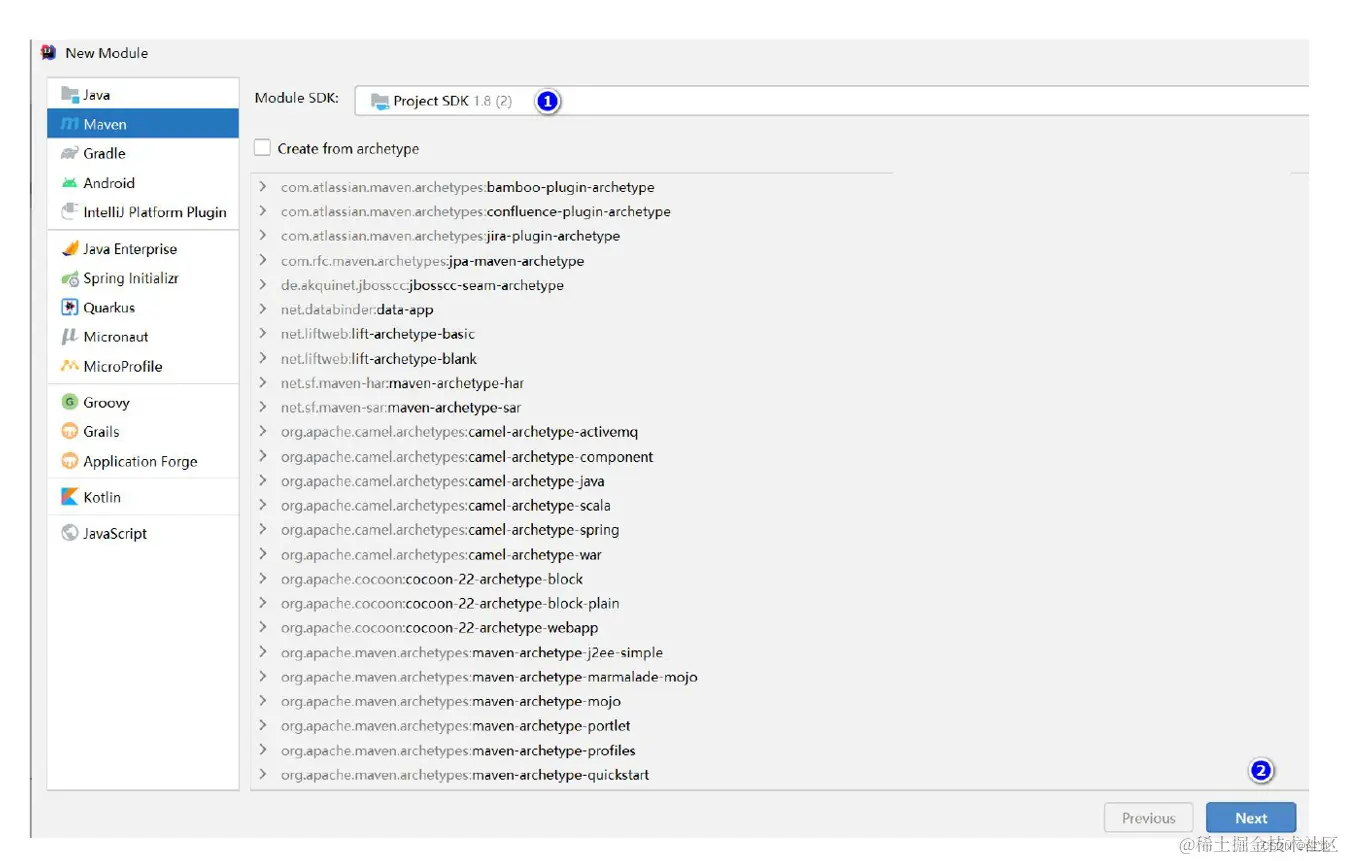Click the Next button
The width and height of the screenshot is (1345, 861).
pos(1251,818)
